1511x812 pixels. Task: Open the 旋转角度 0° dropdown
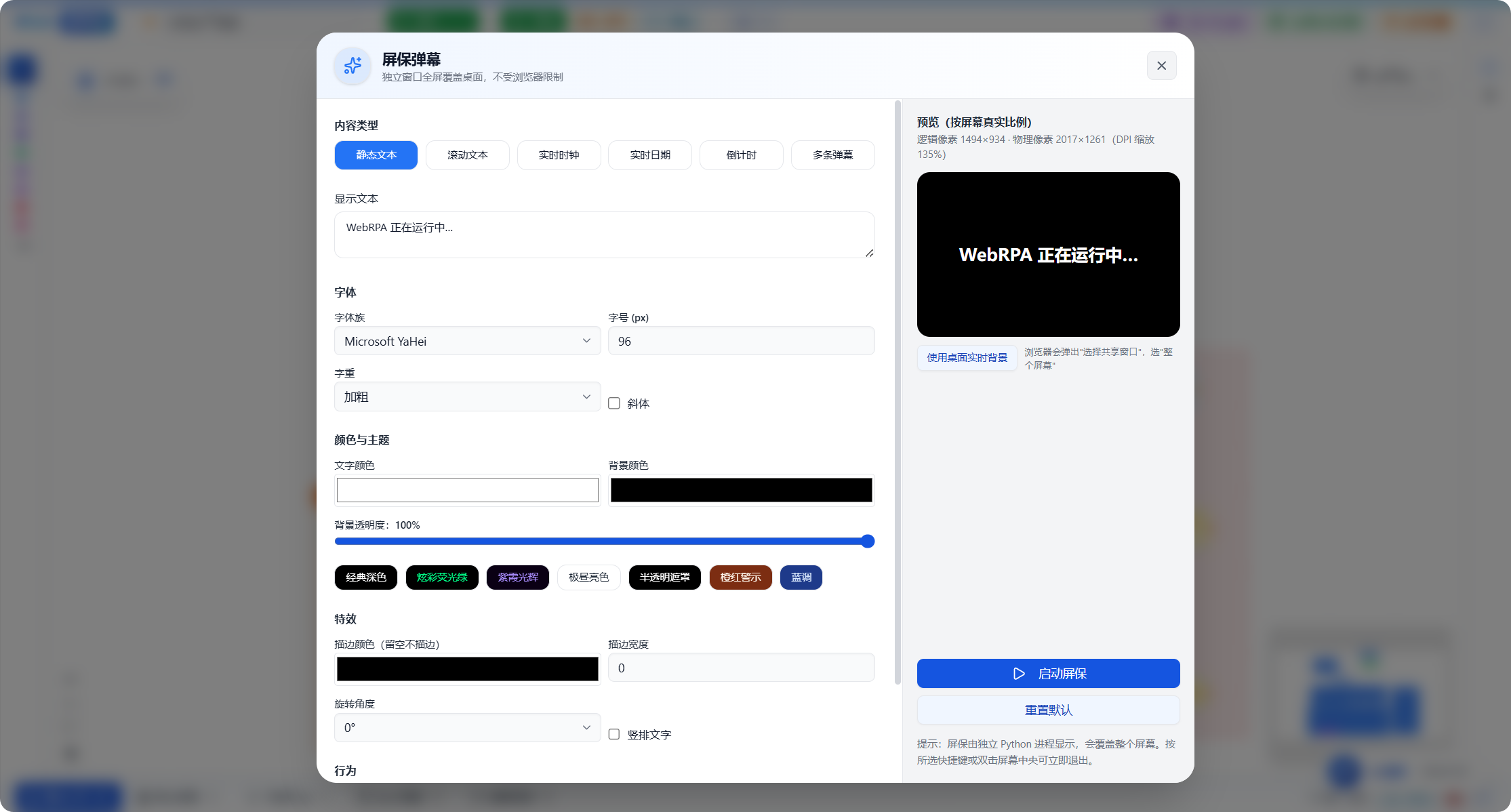click(x=468, y=727)
